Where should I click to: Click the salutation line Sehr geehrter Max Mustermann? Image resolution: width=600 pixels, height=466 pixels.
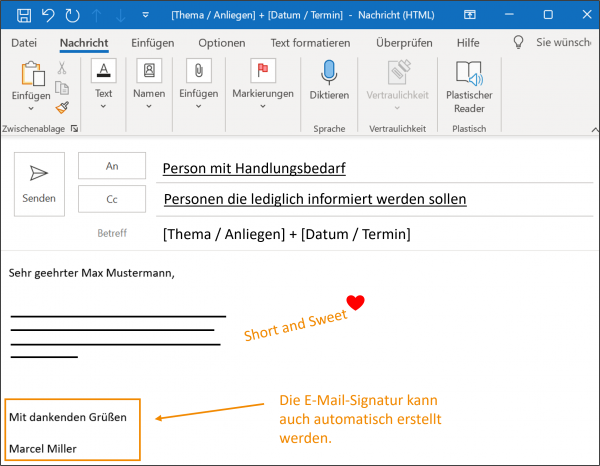[x=91, y=273]
